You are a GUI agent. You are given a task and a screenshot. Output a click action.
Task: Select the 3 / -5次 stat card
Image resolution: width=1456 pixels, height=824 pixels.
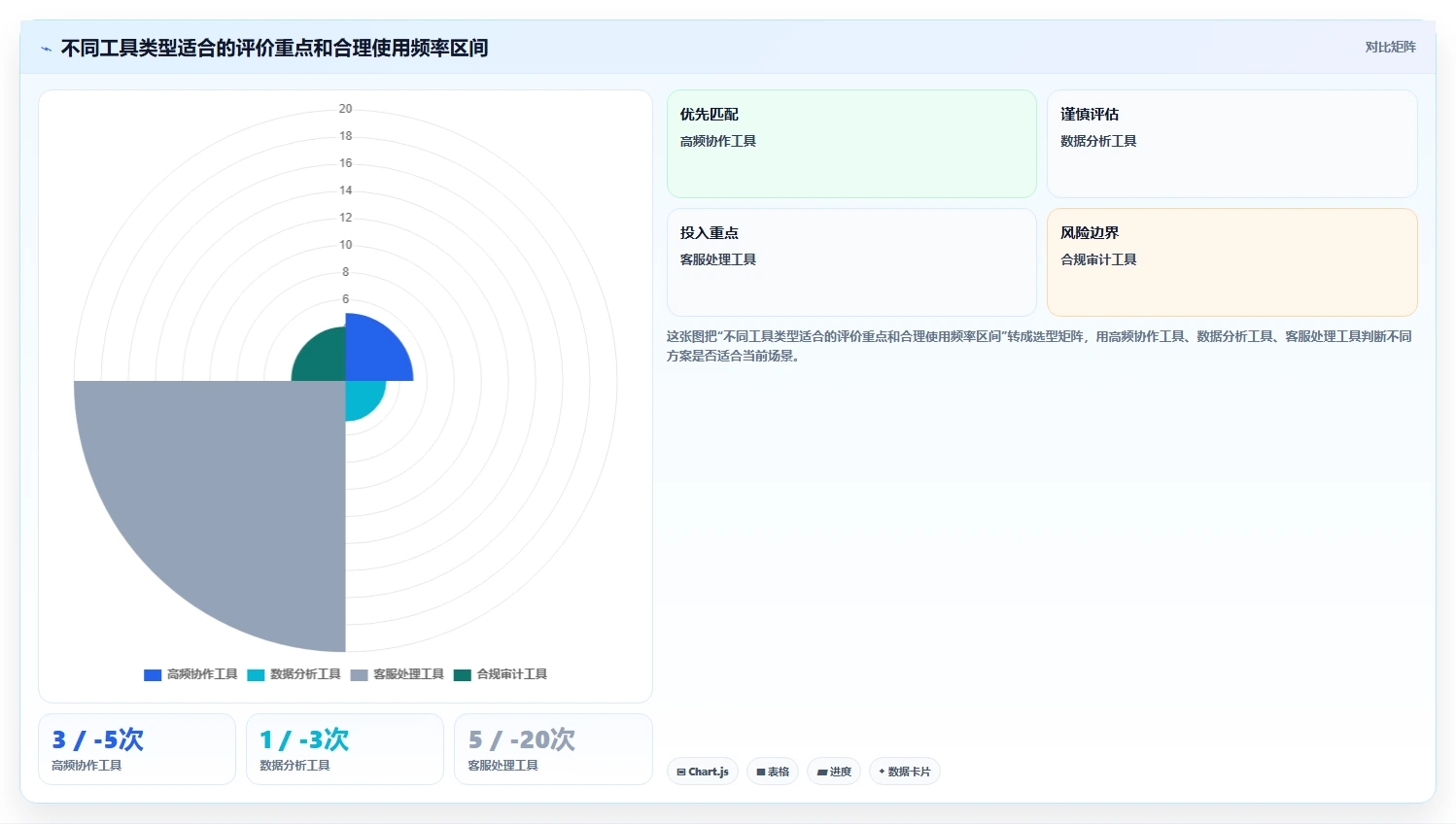pos(137,749)
